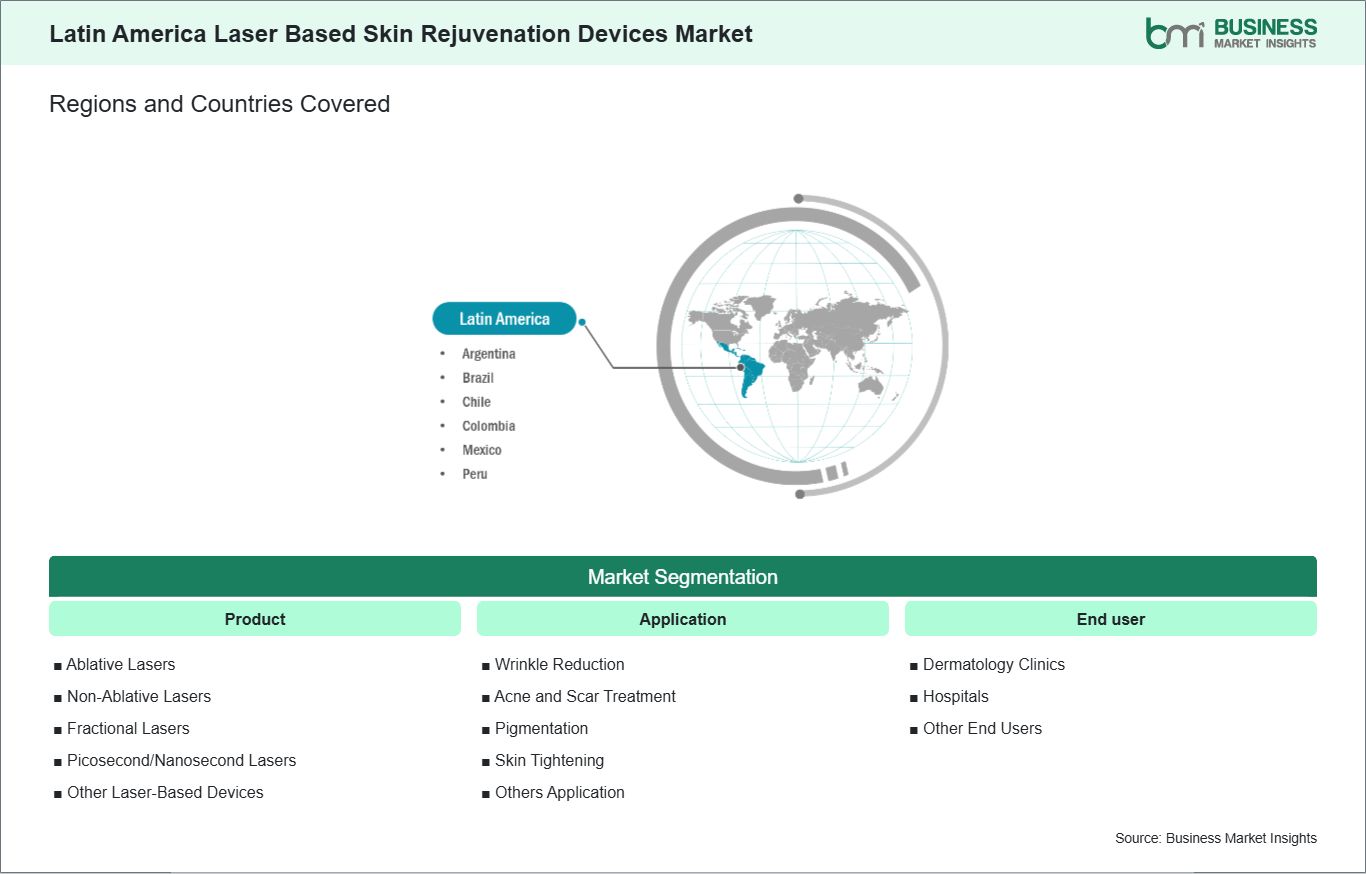Image resolution: width=1366 pixels, height=874 pixels.
Task: Click the Pigmentation item
Action: click(535, 728)
